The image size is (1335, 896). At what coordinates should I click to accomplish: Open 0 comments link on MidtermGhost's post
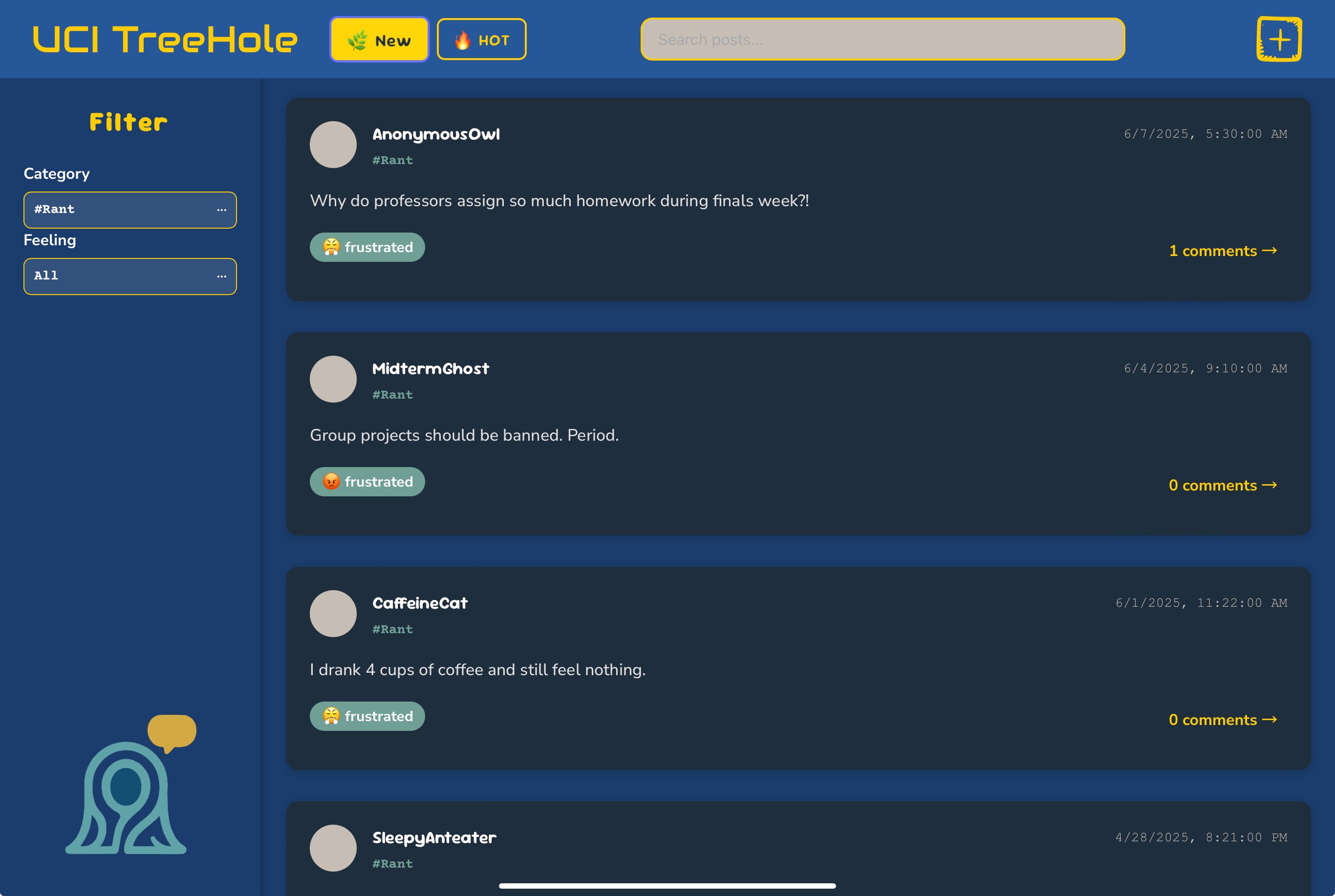[1223, 485]
